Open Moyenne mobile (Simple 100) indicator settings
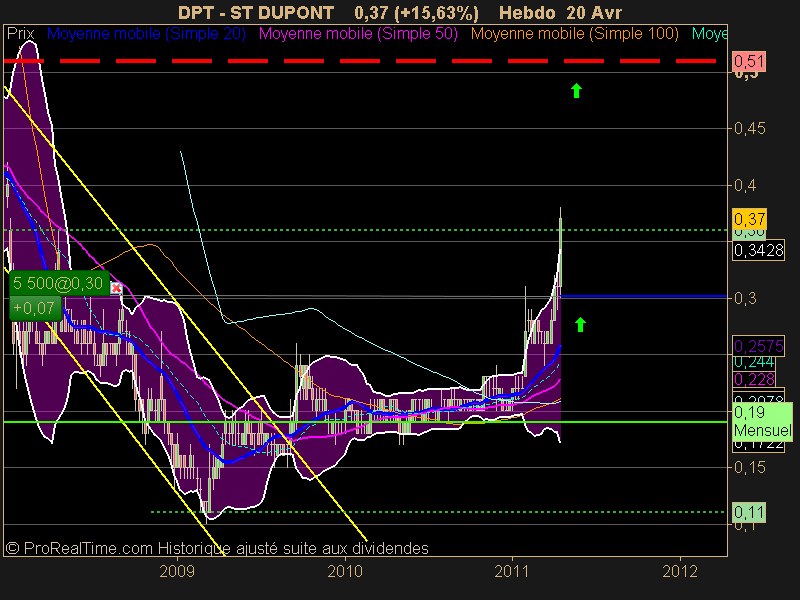The image size is (800, 600). coord(574,34)
